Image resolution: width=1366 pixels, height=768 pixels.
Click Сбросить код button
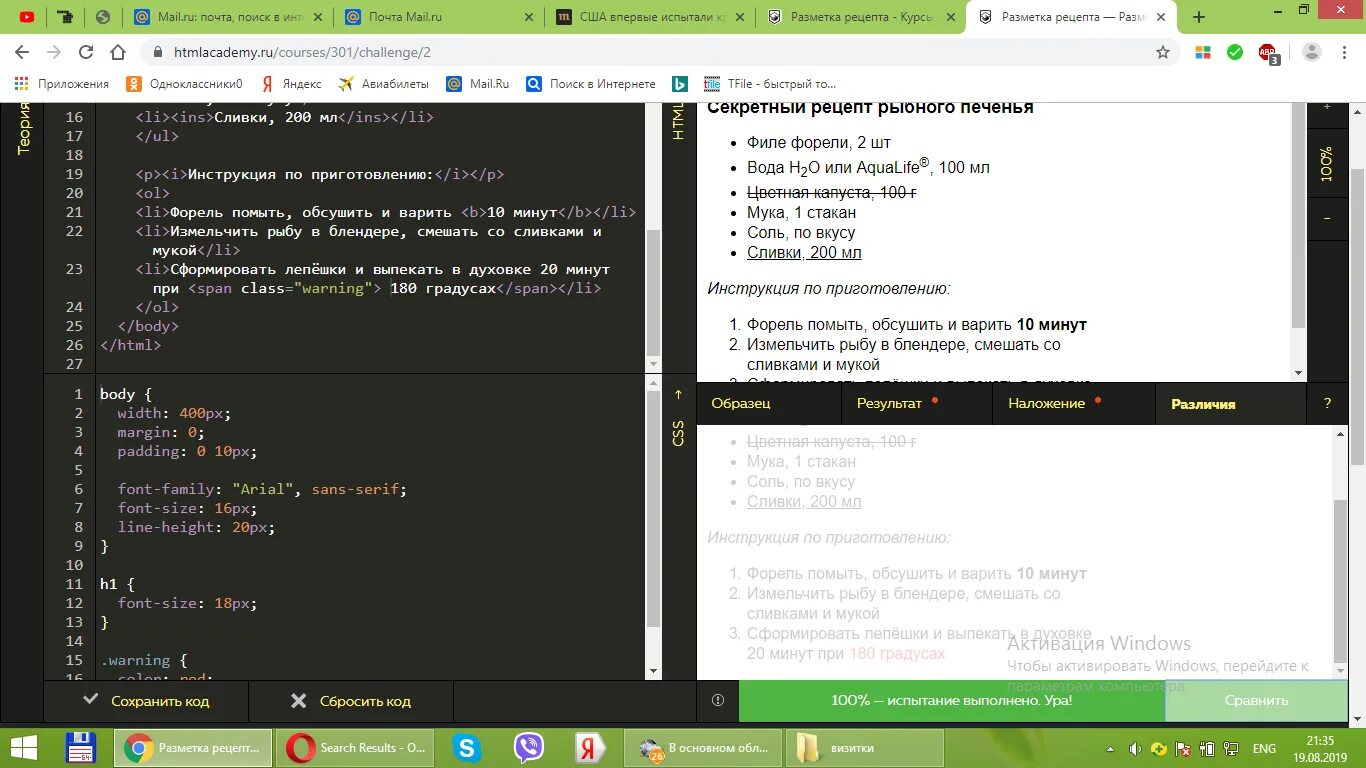coord(351,701)
